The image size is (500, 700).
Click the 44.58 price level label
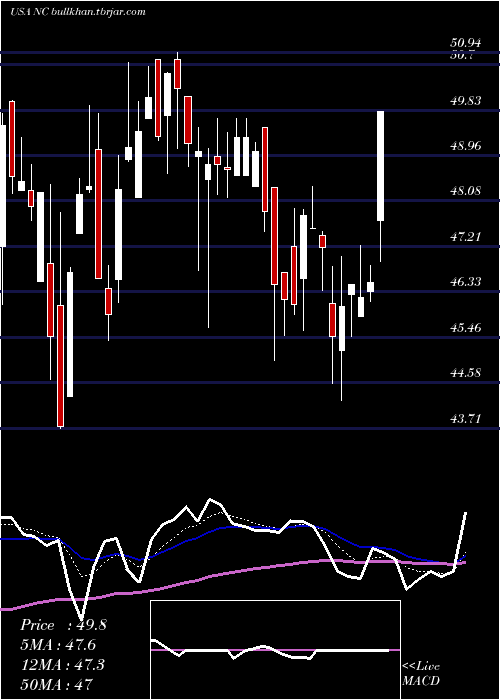click(x=466, y=373)
